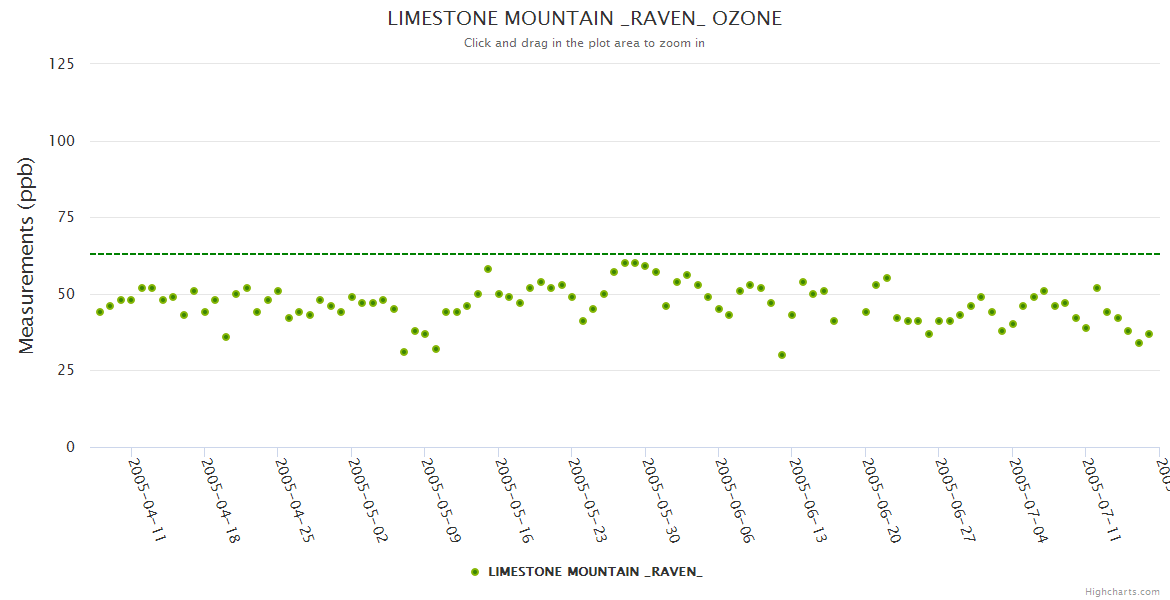This screenshot has width=1170, height=600.
Task: Select the peak data point just before 2005-05-16
Action: (x=488, y=269)
